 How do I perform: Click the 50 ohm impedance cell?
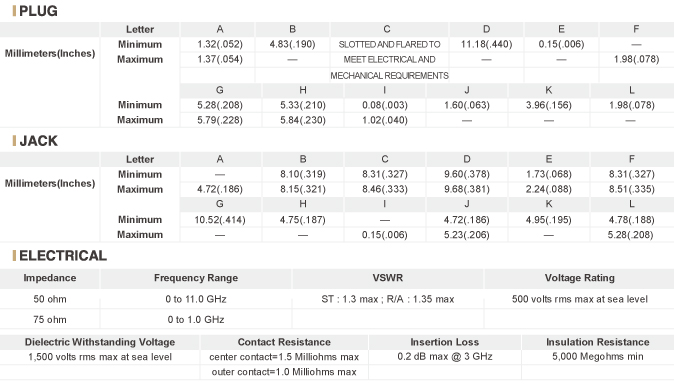[x=50, y=299]
